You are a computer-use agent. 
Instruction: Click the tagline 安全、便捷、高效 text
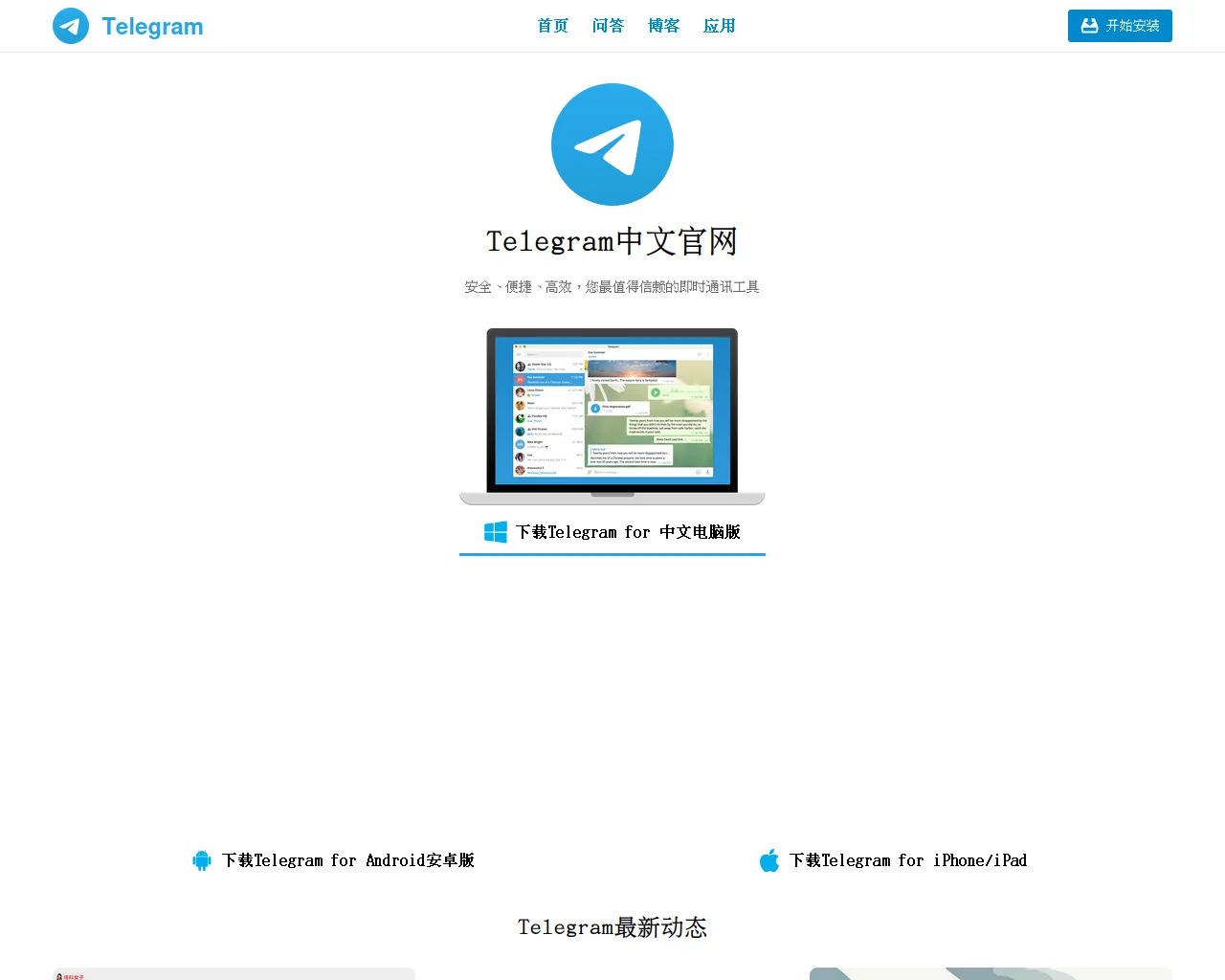612,287
